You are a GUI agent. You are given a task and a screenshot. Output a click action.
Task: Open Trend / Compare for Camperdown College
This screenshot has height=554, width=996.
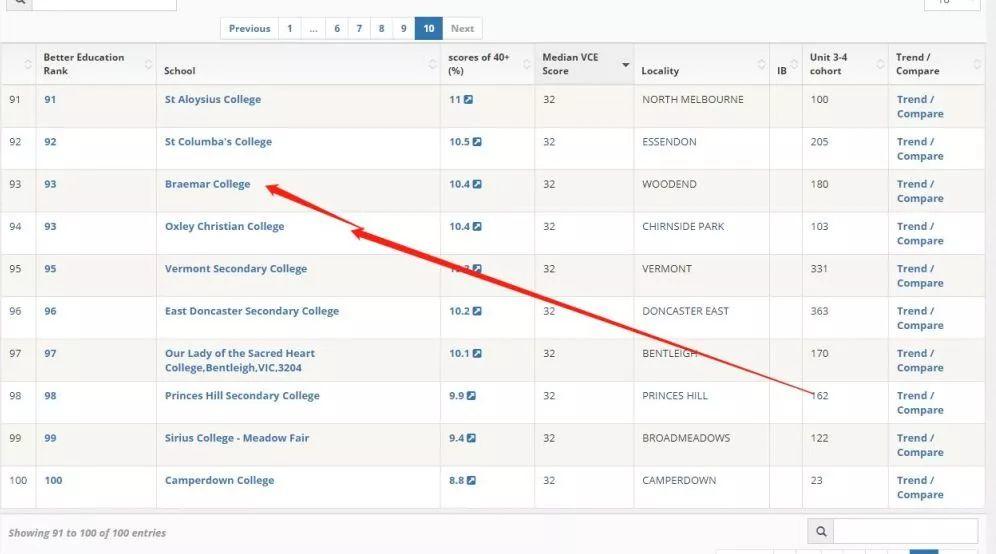click(920, 488)
